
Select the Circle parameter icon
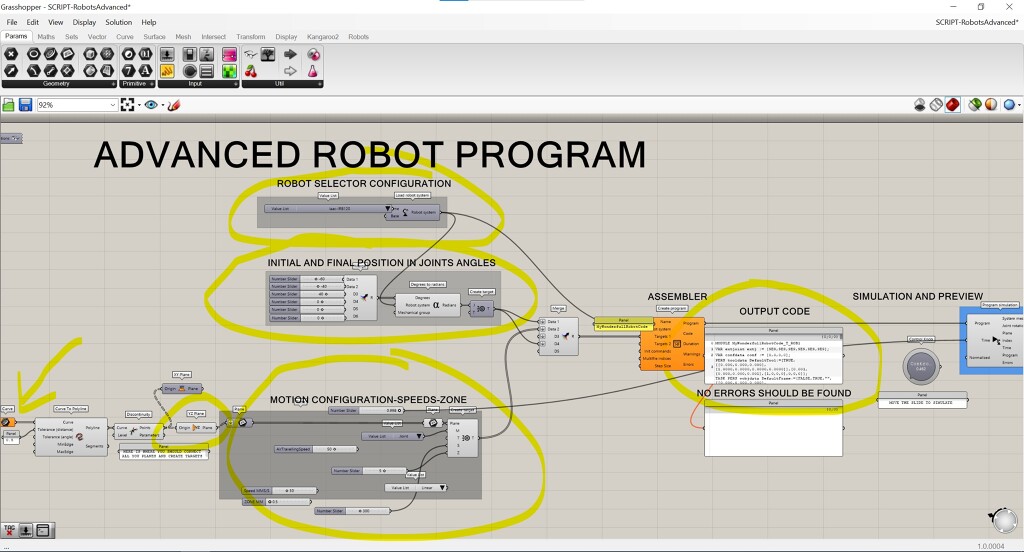pyautogui.click(x=33, y=54)
